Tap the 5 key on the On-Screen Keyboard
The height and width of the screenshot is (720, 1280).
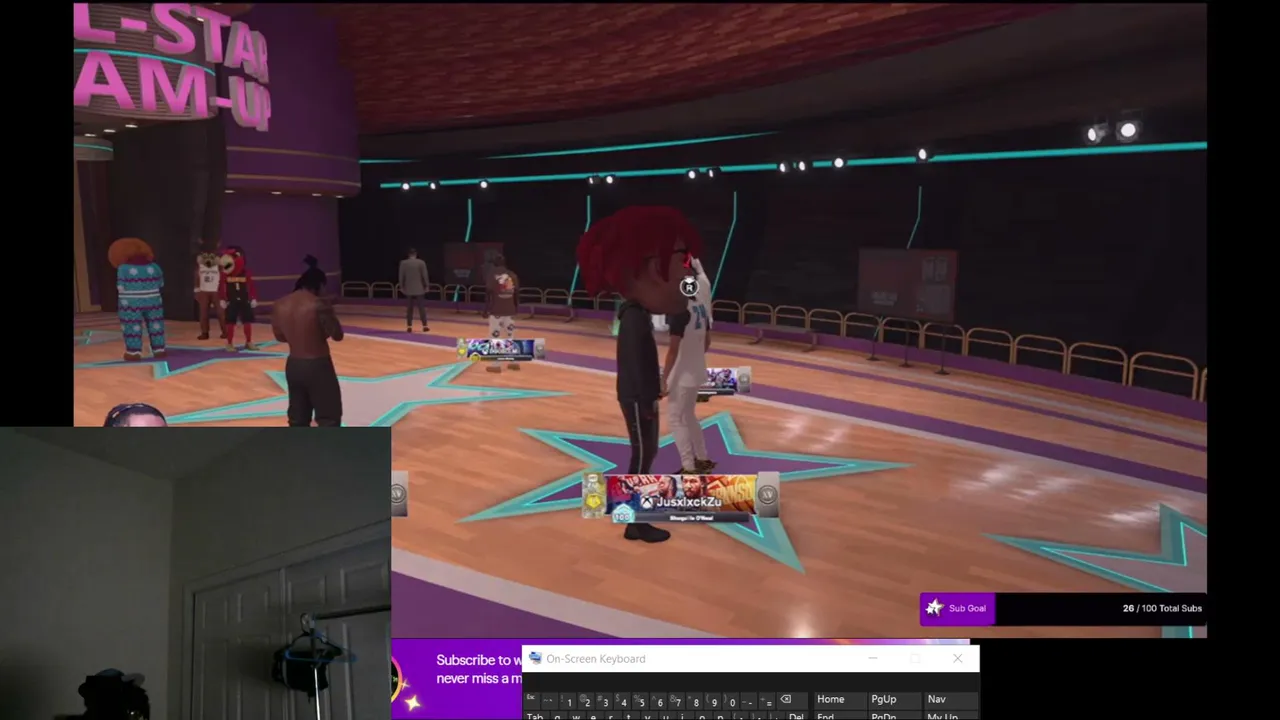(x=641, y=700)
